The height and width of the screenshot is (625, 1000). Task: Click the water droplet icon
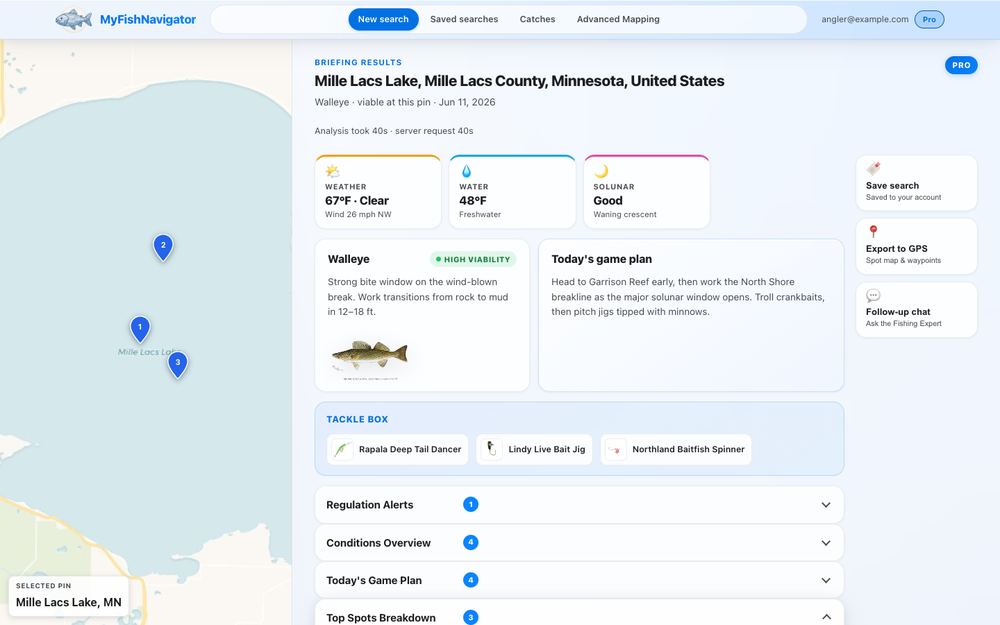point(466,171)
